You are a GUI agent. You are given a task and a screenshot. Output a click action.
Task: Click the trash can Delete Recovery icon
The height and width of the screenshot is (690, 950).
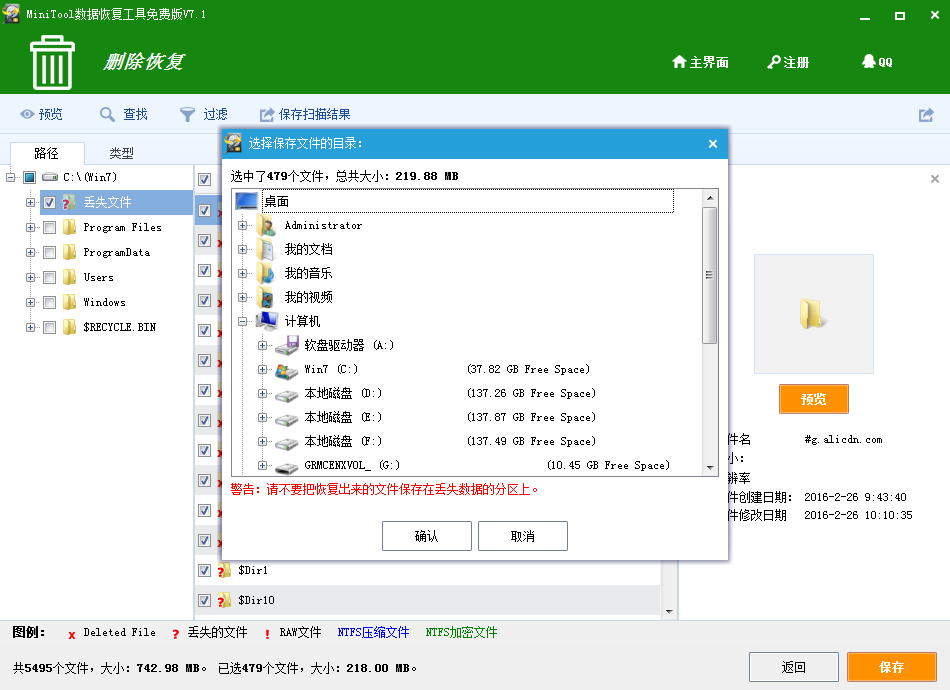click(x=52, y=62)
